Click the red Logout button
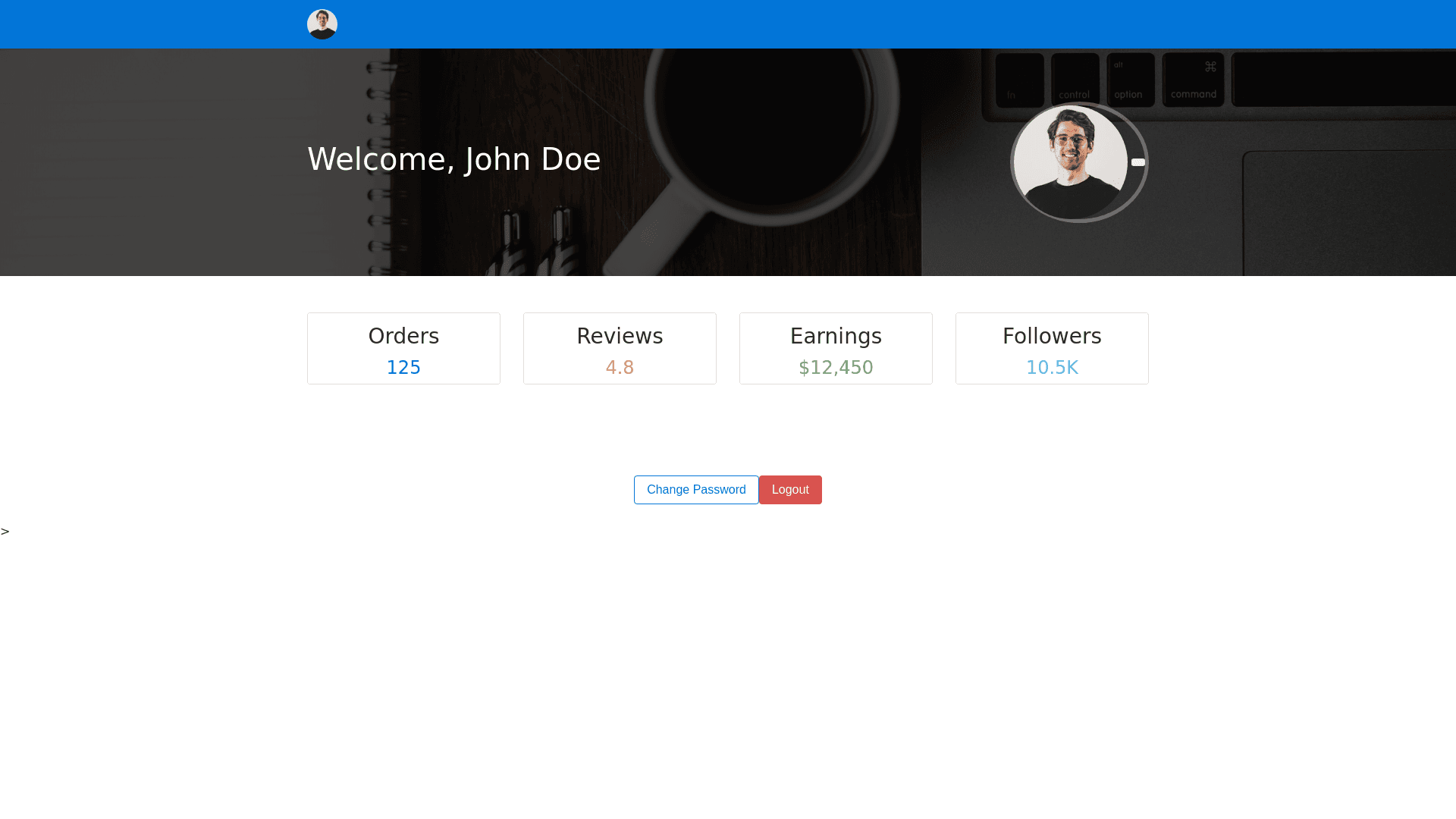 [x=790, y=490]
